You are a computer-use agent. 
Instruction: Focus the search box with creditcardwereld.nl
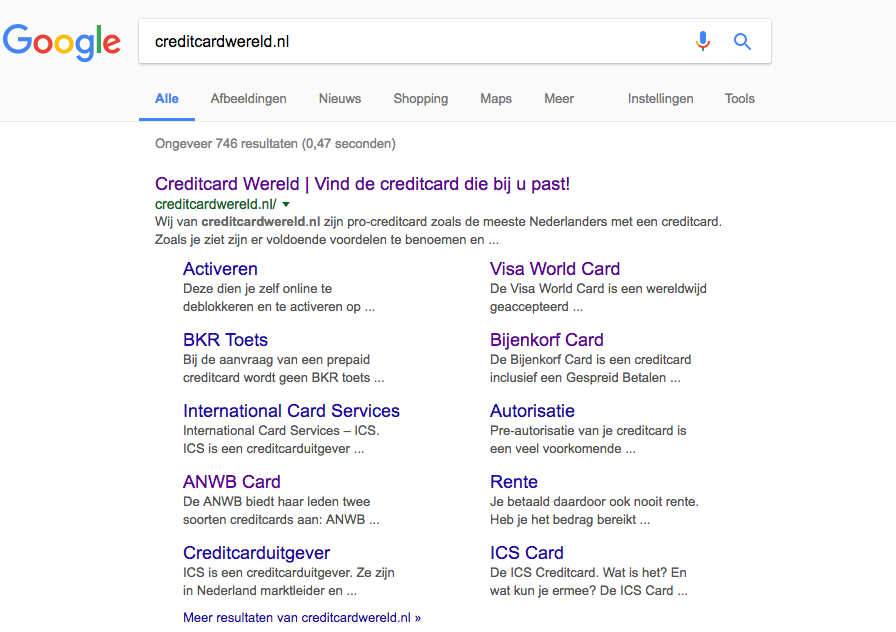454,41
